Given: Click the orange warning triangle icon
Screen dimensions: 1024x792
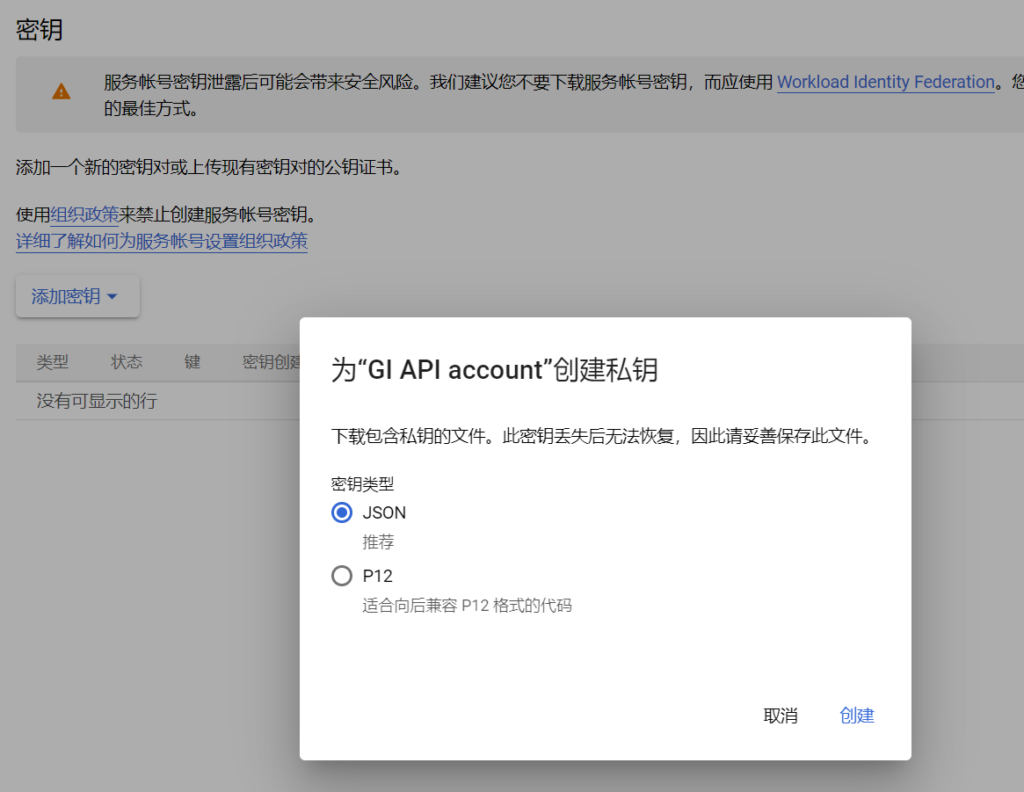Looking at the screenshot, I should (62, 92).
